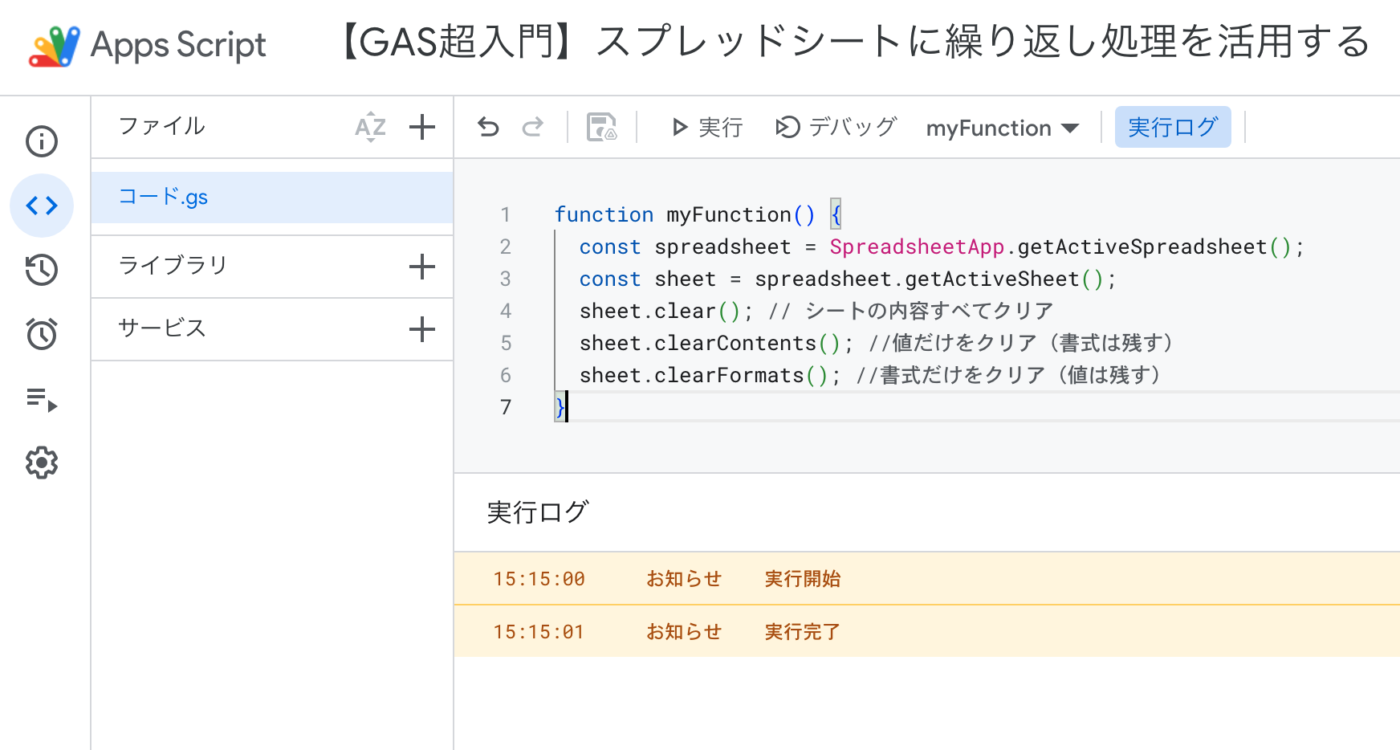Click line 7 in the code editor
Viewport: 1400px width, 750px height.
click(800, 407)
